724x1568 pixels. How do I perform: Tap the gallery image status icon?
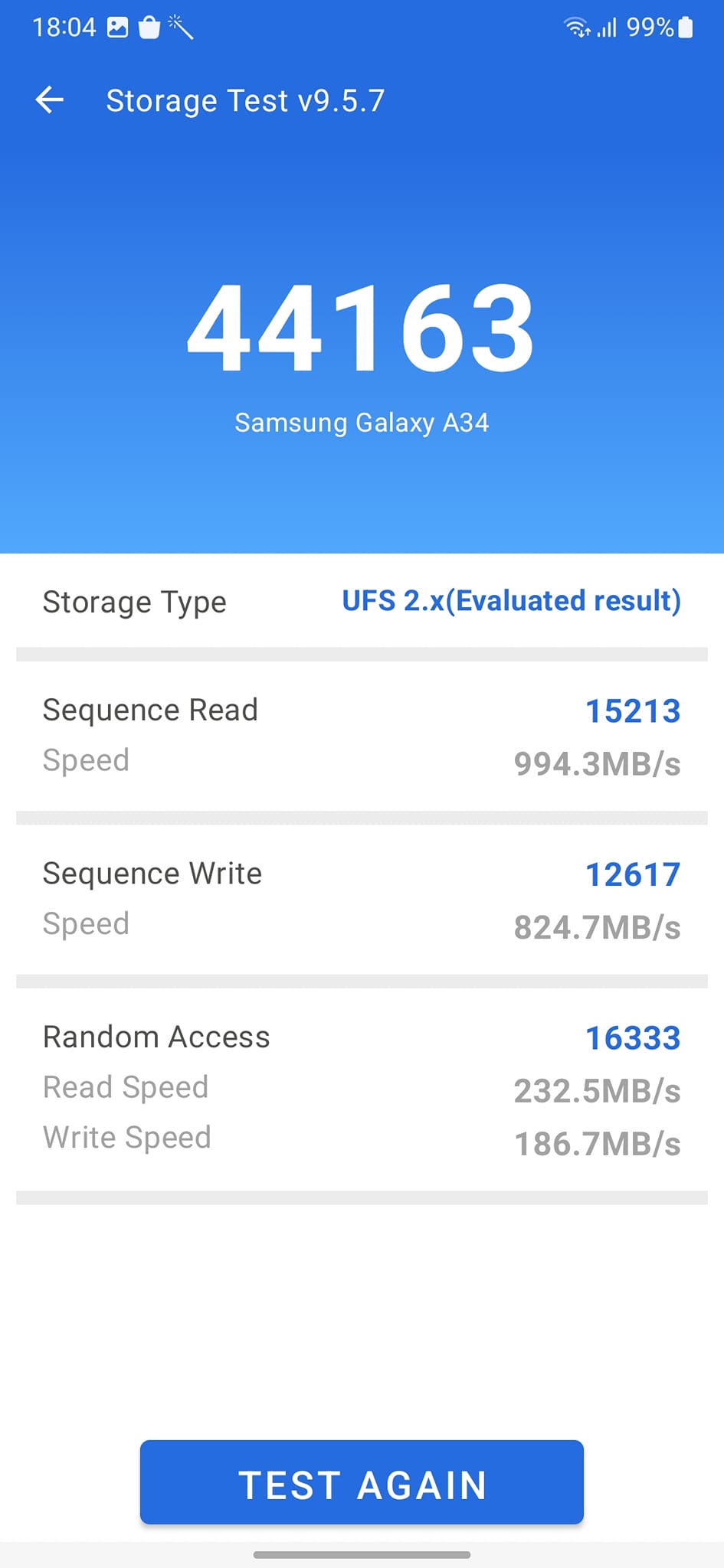[x=117, y=28]
